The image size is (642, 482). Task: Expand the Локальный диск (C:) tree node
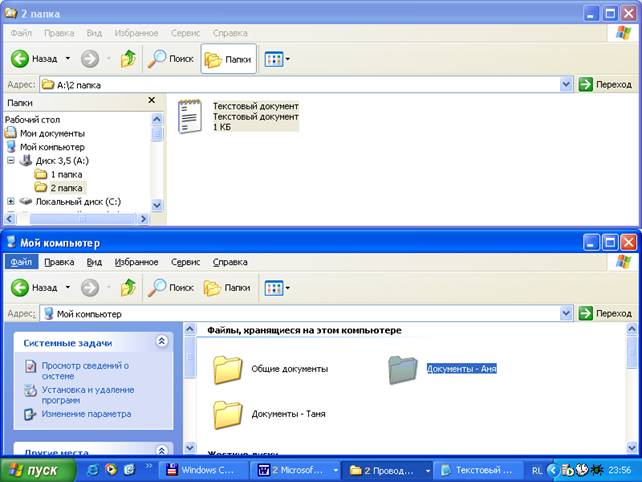click(11, 201)
